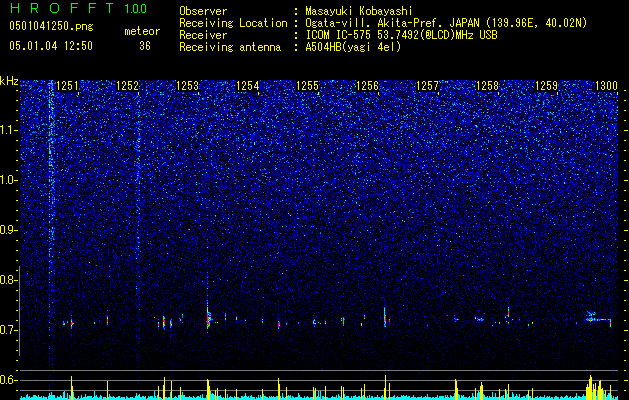Click the 1257 time marker

pos(427,86)
